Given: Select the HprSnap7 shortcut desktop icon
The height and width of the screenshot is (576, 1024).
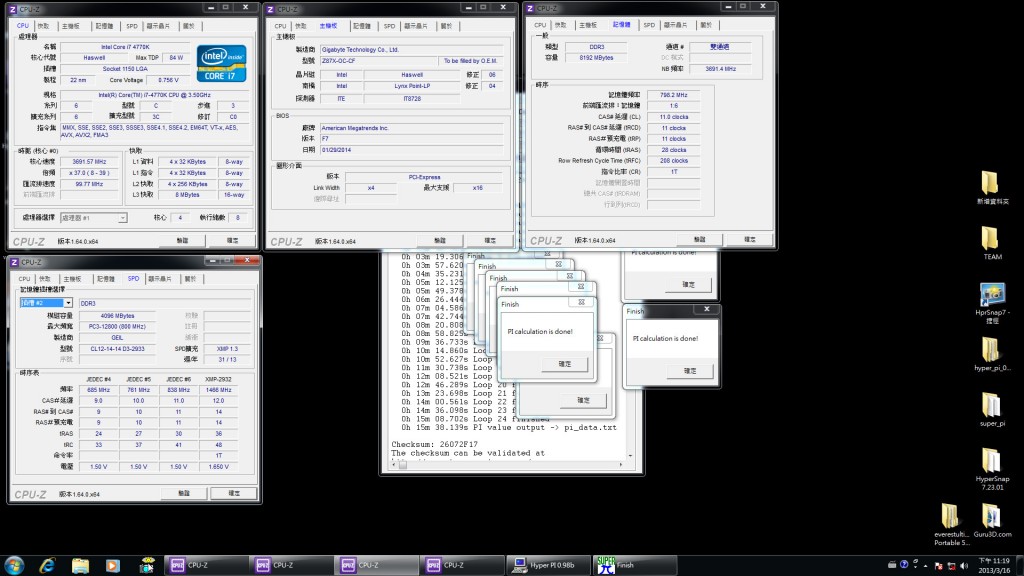Looking at the screenshot, I should point(992,303).
